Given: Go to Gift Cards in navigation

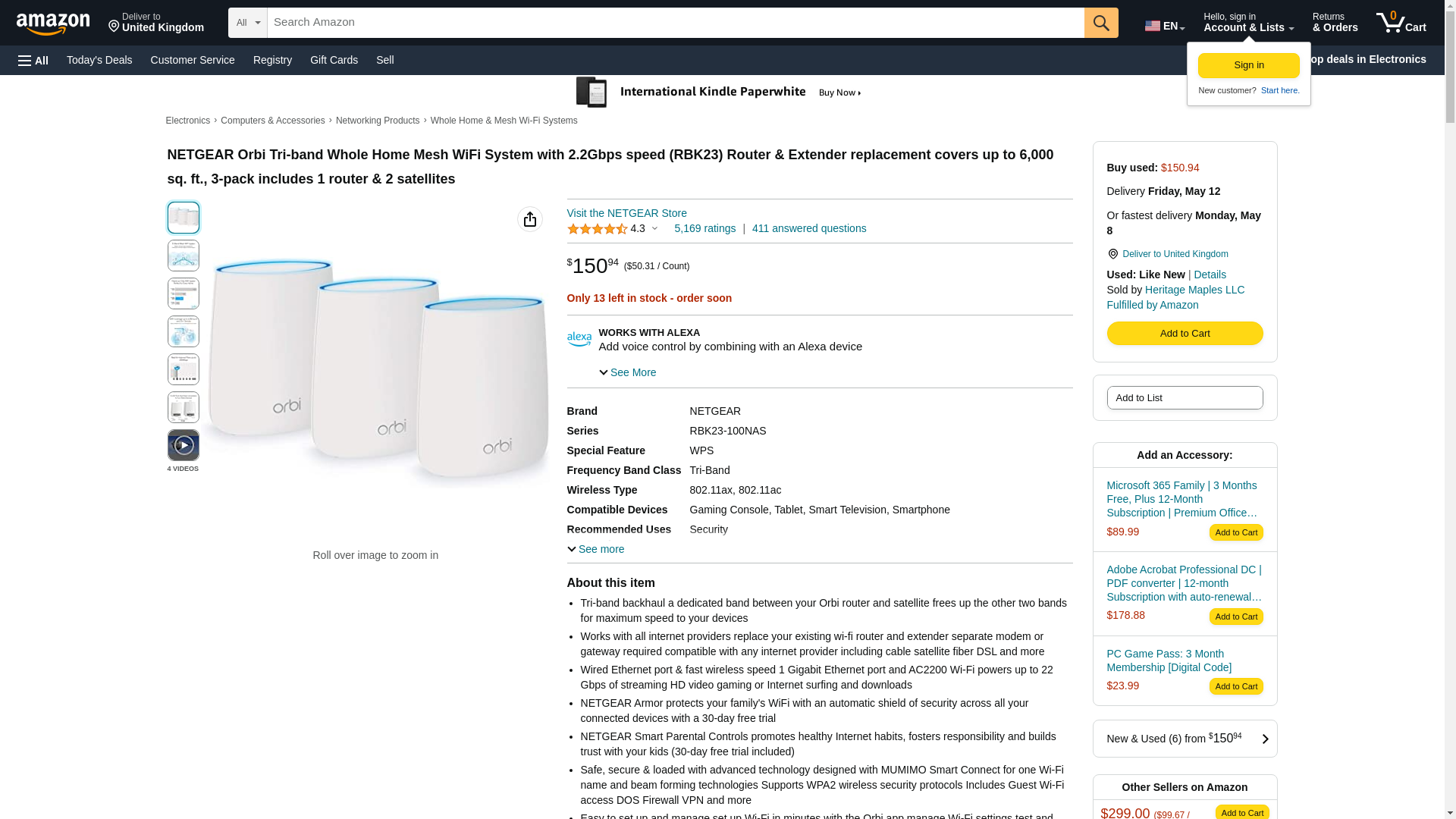Looking at the screenshot, I should [334, 60].
